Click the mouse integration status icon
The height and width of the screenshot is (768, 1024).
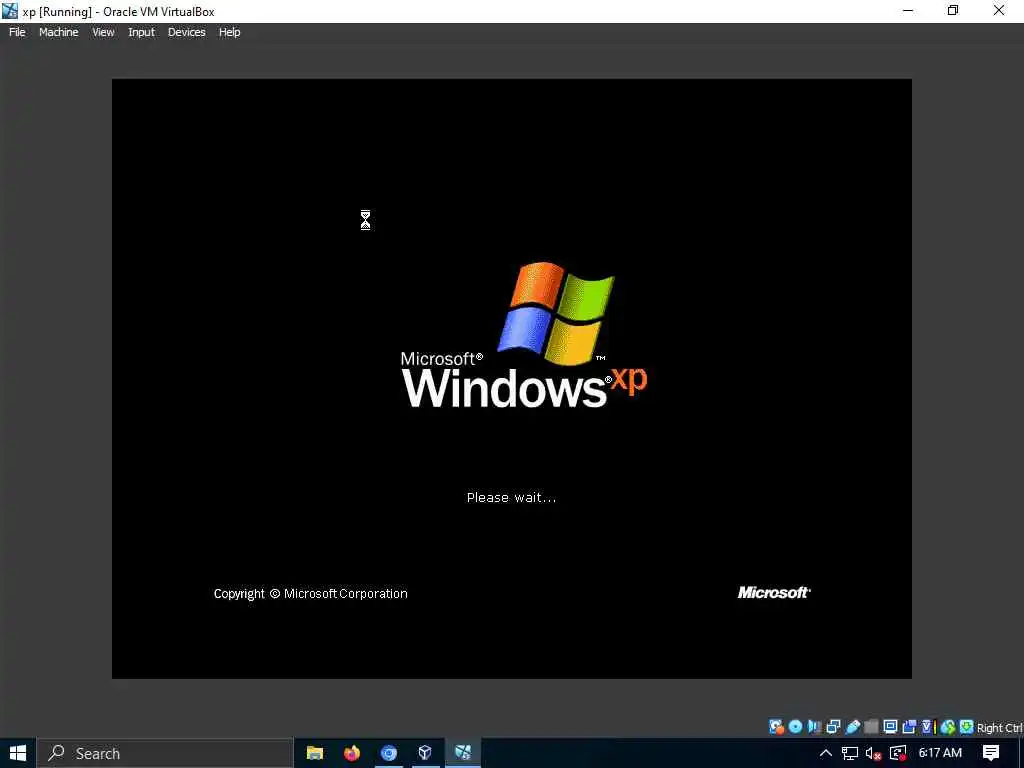(x=948, y=727)
